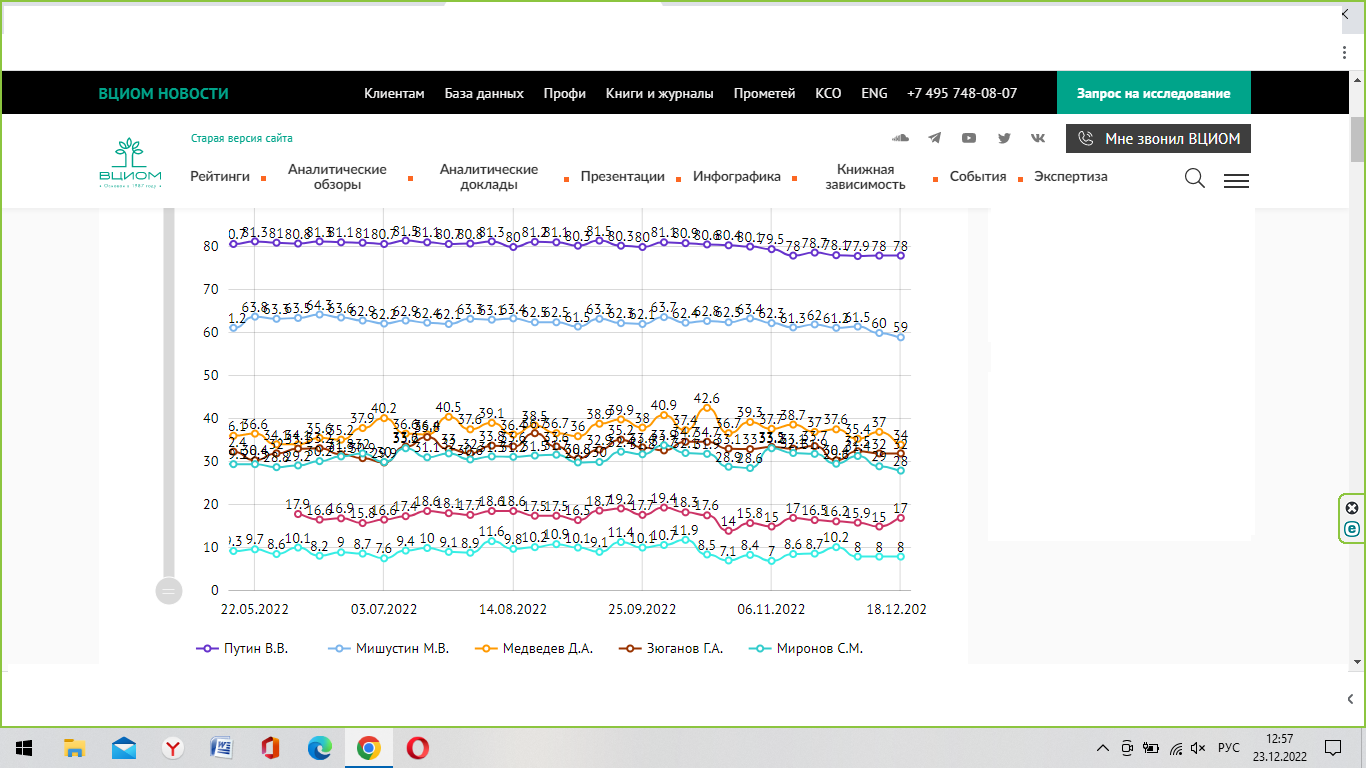Open the Старая версия сайта link
Image resolution: width=1366 pixels, height=768 pixels.
[242, 138]
